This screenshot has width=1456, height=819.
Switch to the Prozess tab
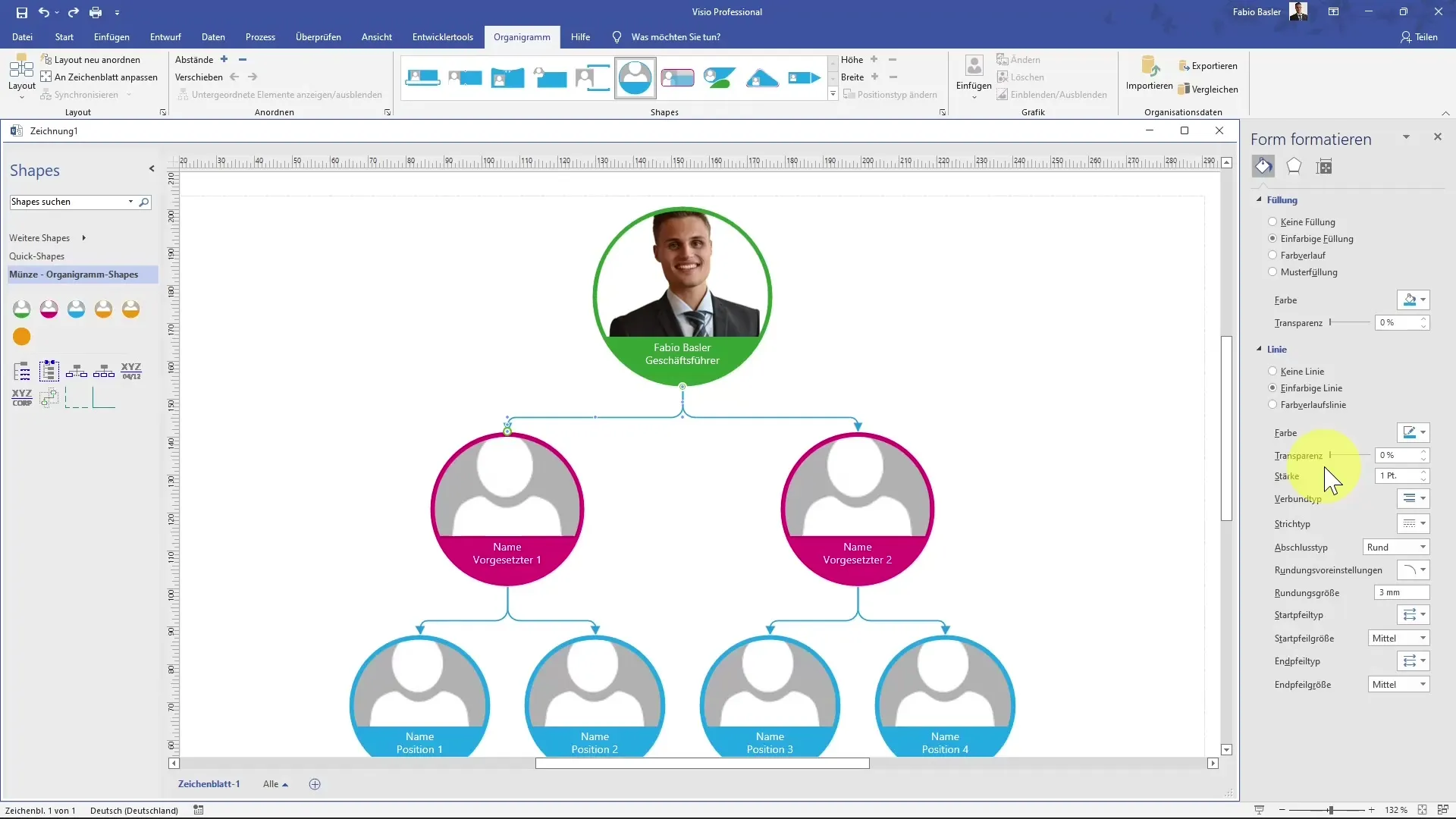tap(260, 37)
